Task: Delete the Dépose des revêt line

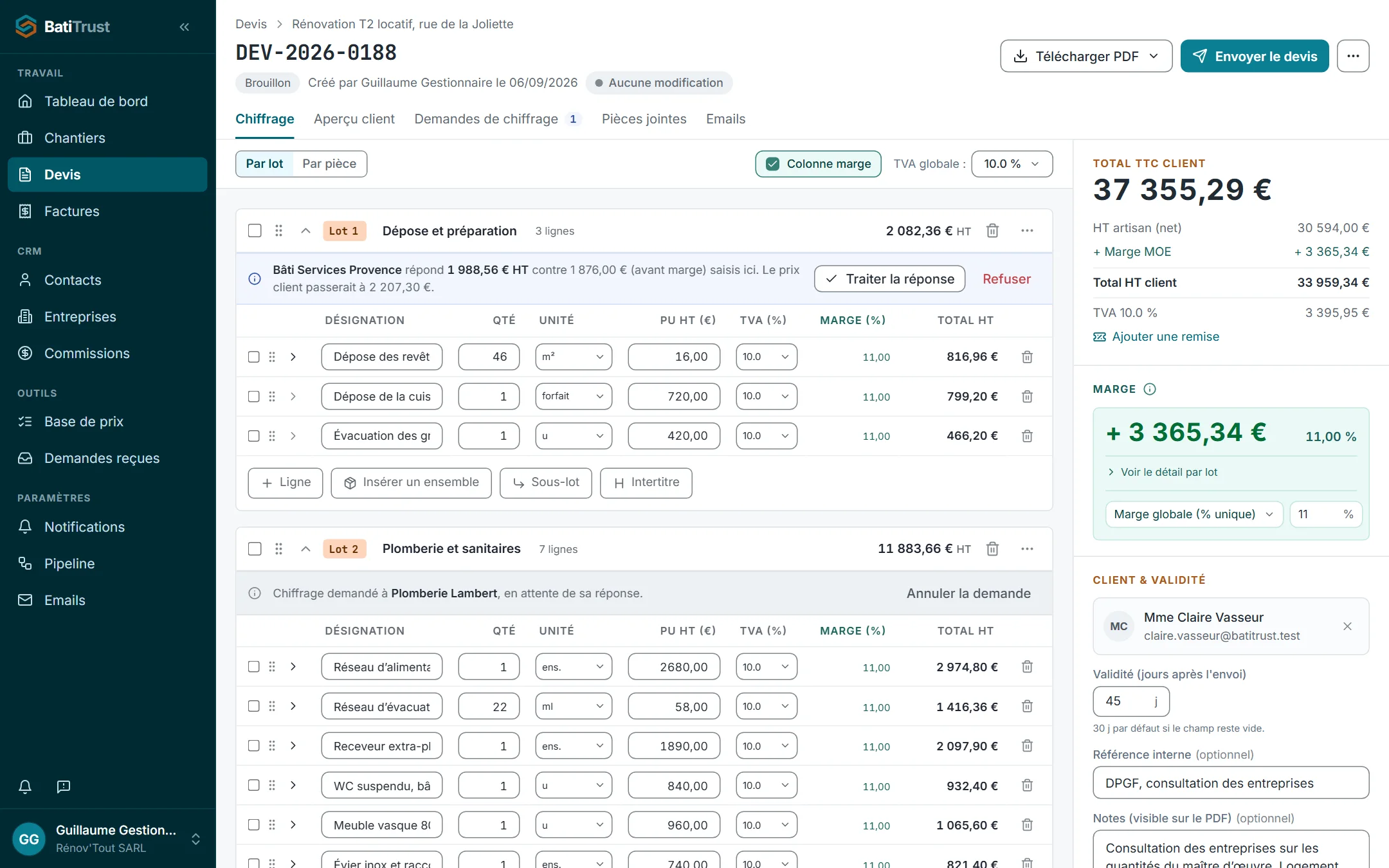Action: tap(1027, 357)
